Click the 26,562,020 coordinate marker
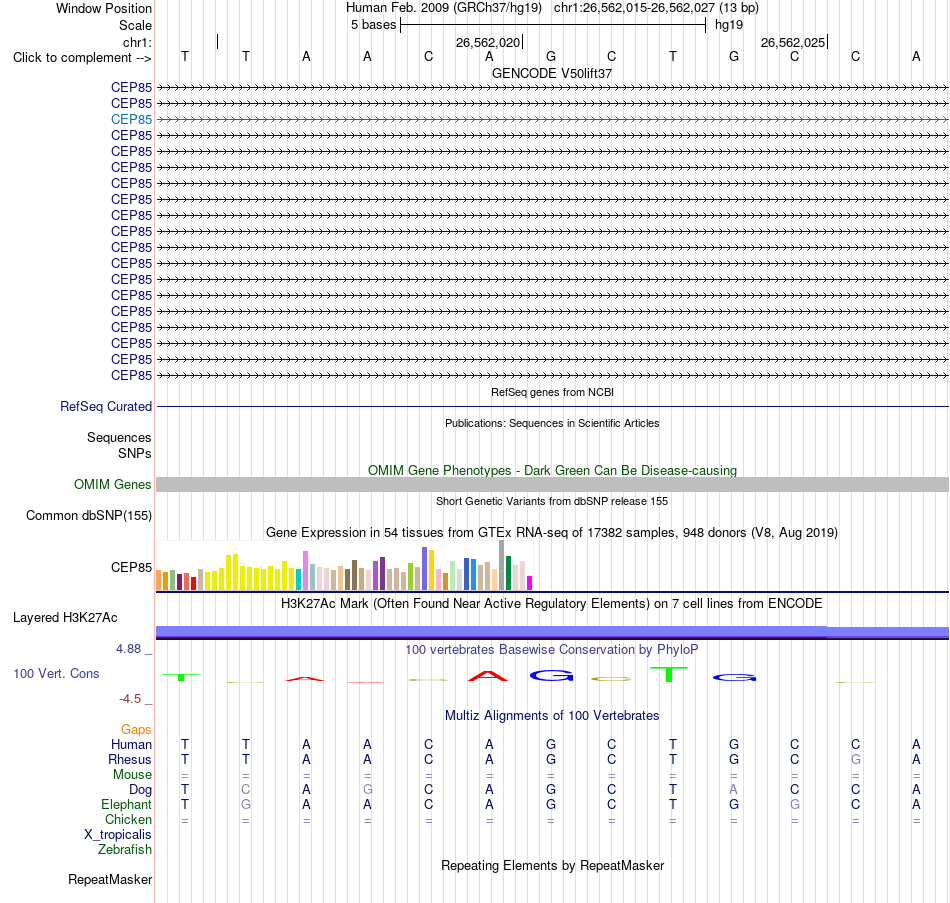The image size is (950, 903). click(x=488, y=42)
